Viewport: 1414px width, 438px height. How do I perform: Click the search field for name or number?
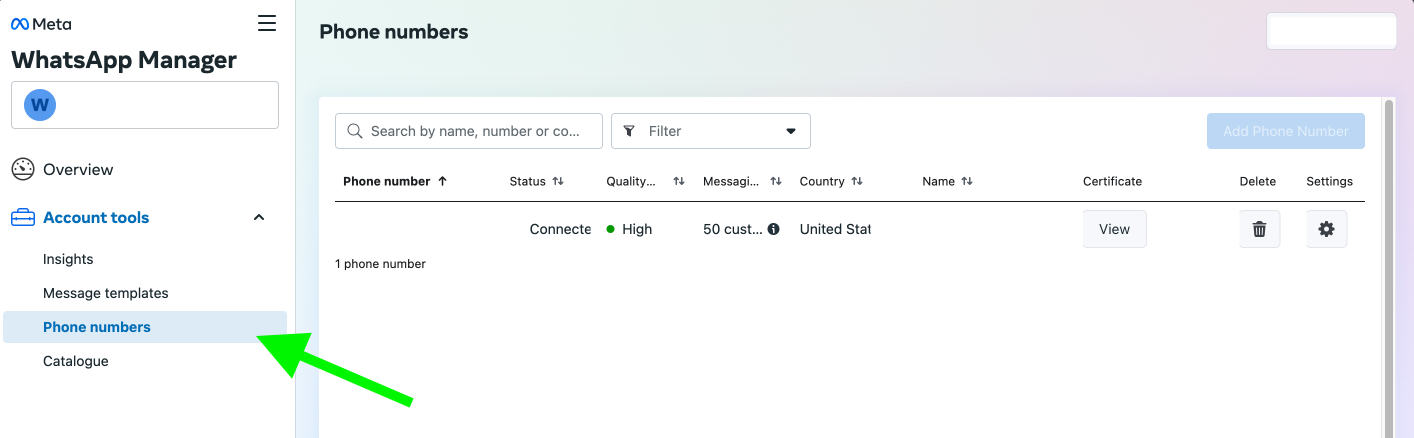(x=469, y=131)
